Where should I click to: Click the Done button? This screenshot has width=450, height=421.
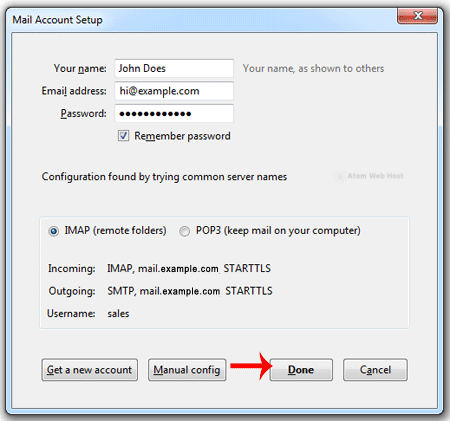point(301,370)
